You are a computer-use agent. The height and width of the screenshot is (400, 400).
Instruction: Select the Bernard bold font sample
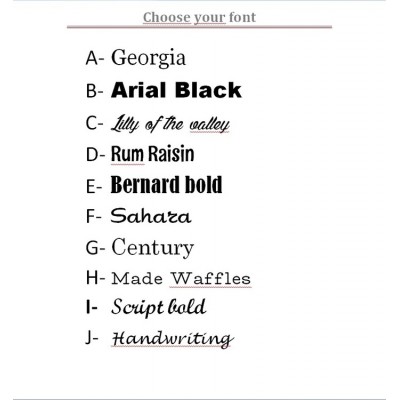coord(166,185)
